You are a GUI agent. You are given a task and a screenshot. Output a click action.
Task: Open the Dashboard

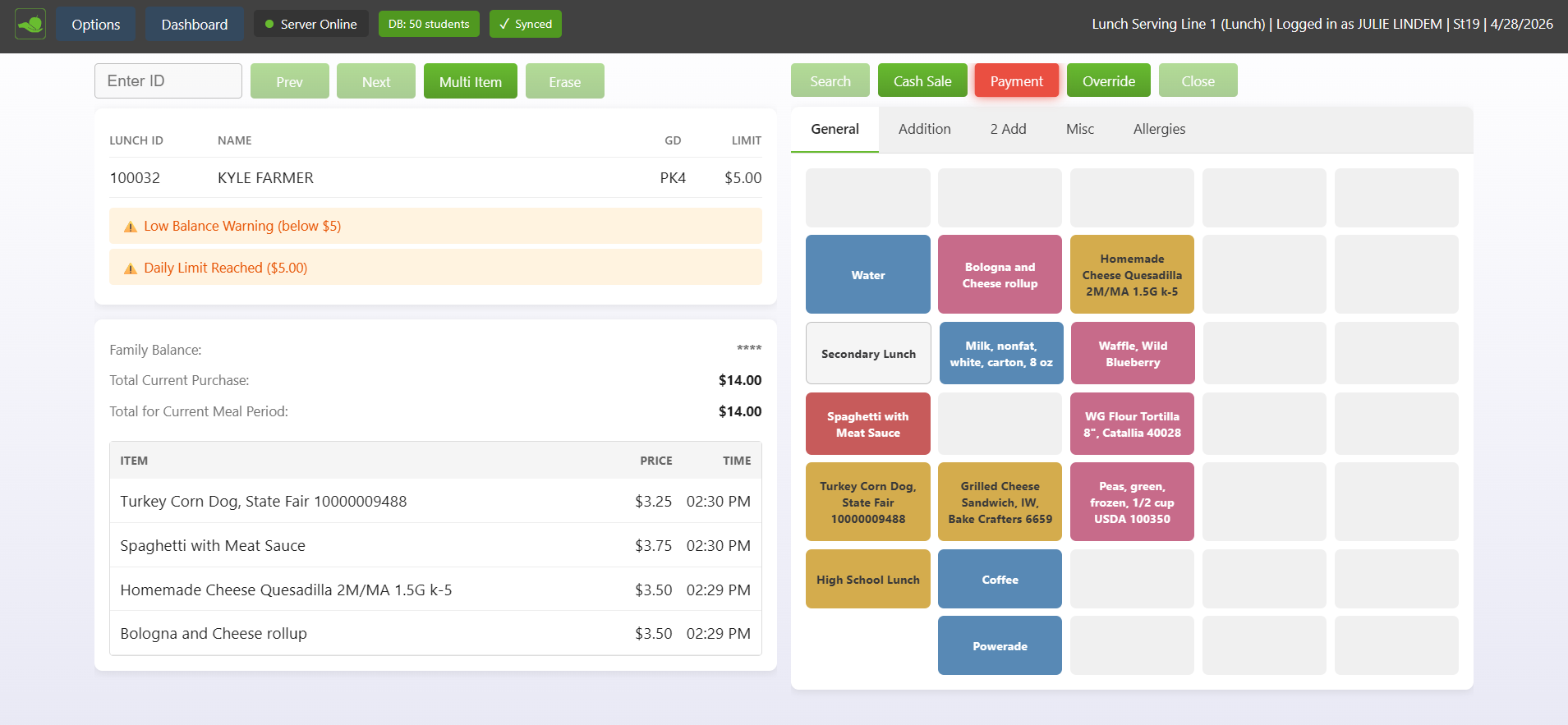195,25
